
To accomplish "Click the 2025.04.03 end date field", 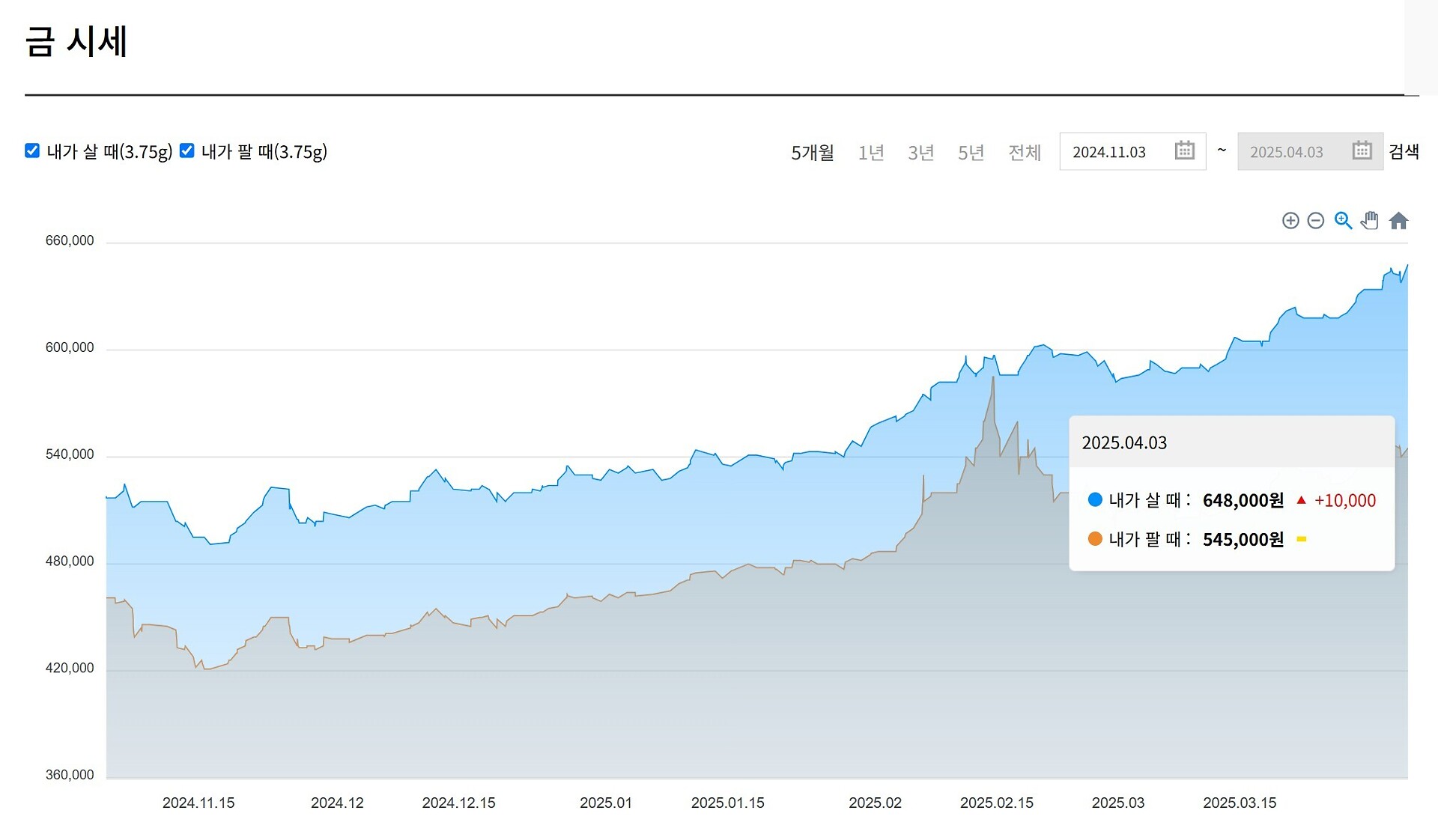I will 1286,152.
